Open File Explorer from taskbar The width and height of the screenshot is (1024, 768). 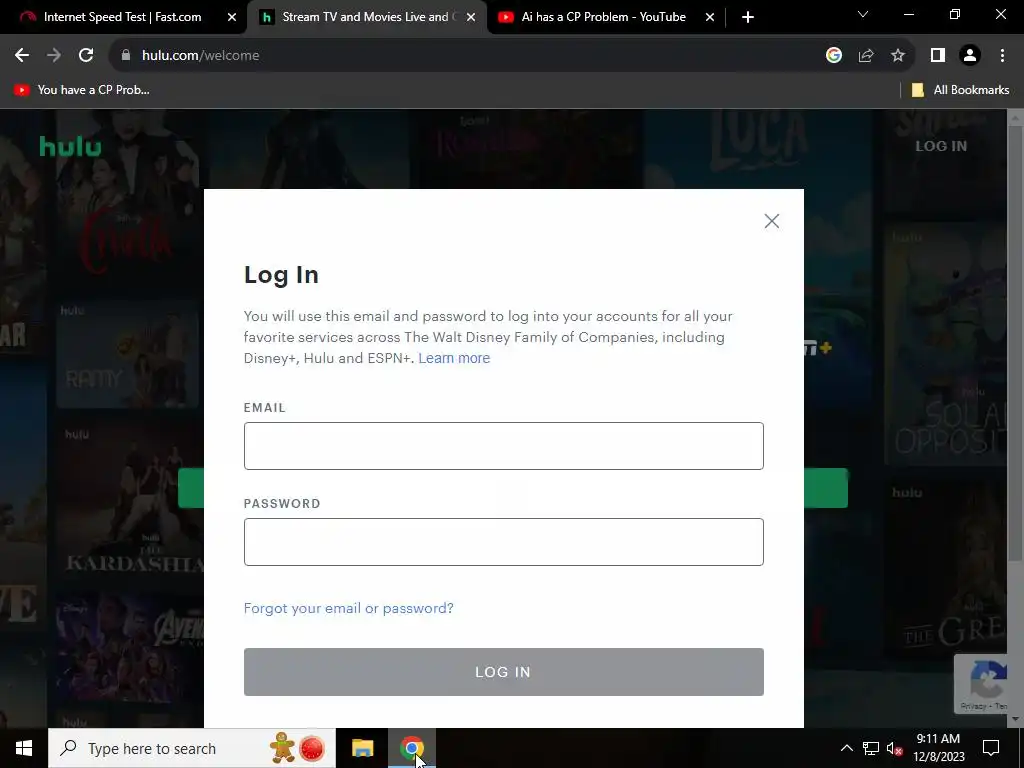(362, 748)
